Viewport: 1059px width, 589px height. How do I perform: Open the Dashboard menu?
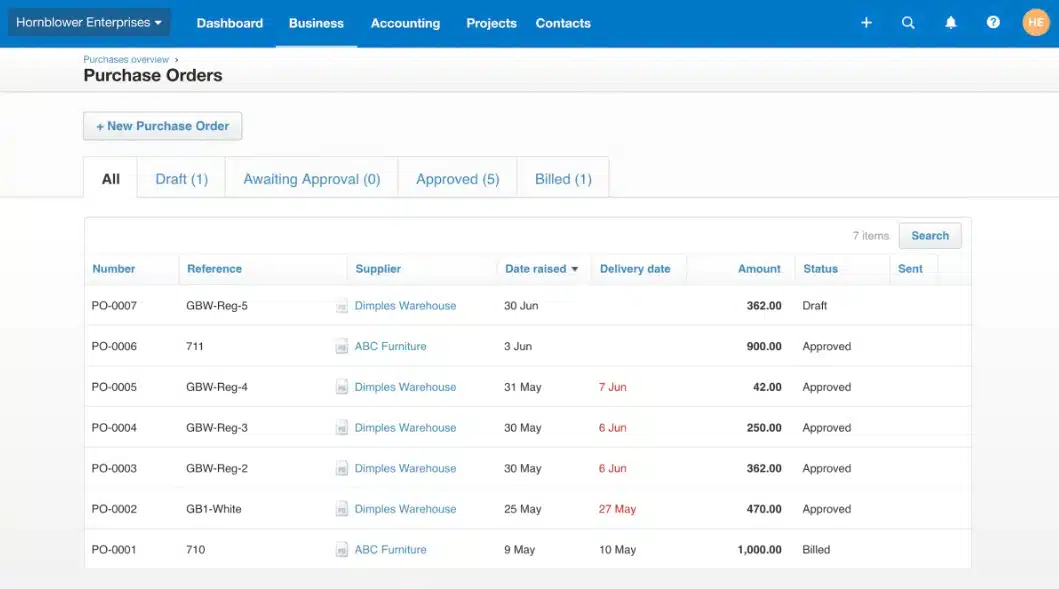pyautogui.click(x=230, y=23)
